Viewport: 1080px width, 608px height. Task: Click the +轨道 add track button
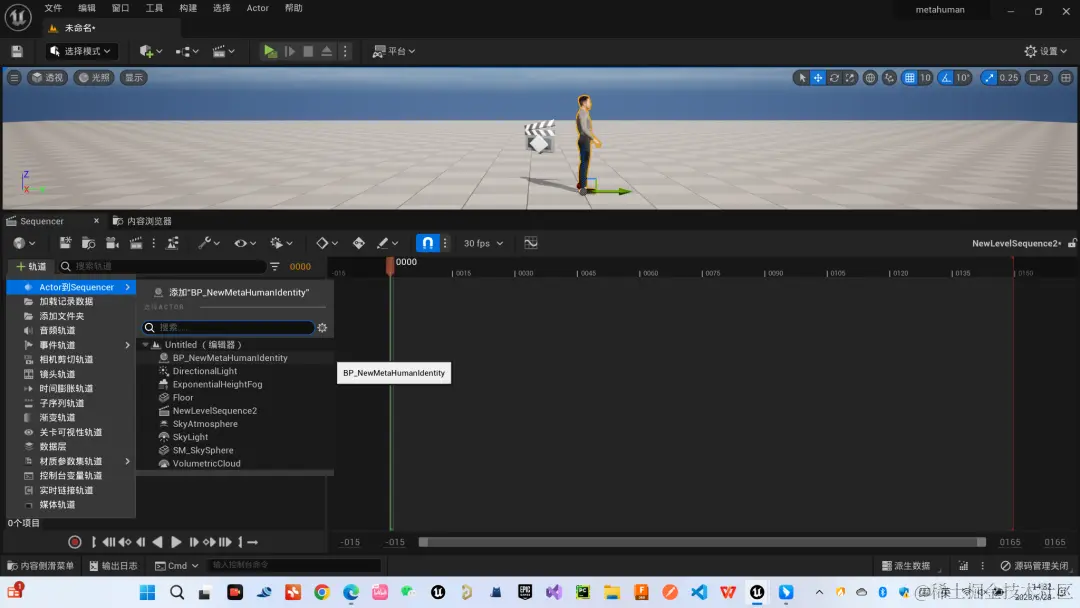[x=31, y=266]
